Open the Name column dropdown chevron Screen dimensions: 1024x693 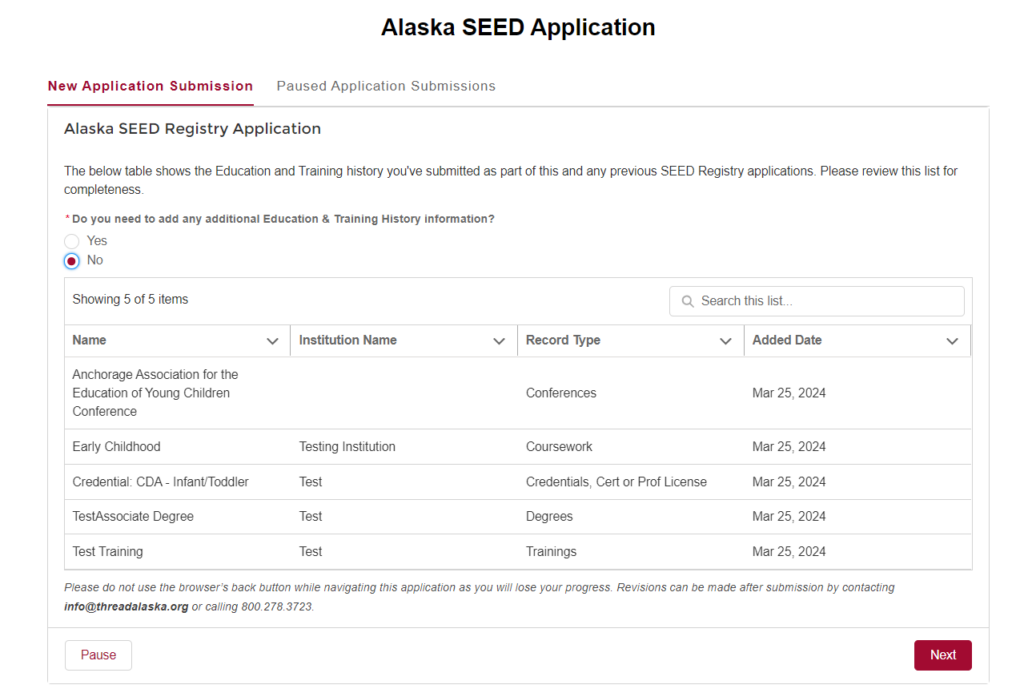click(x=272, y=341)
